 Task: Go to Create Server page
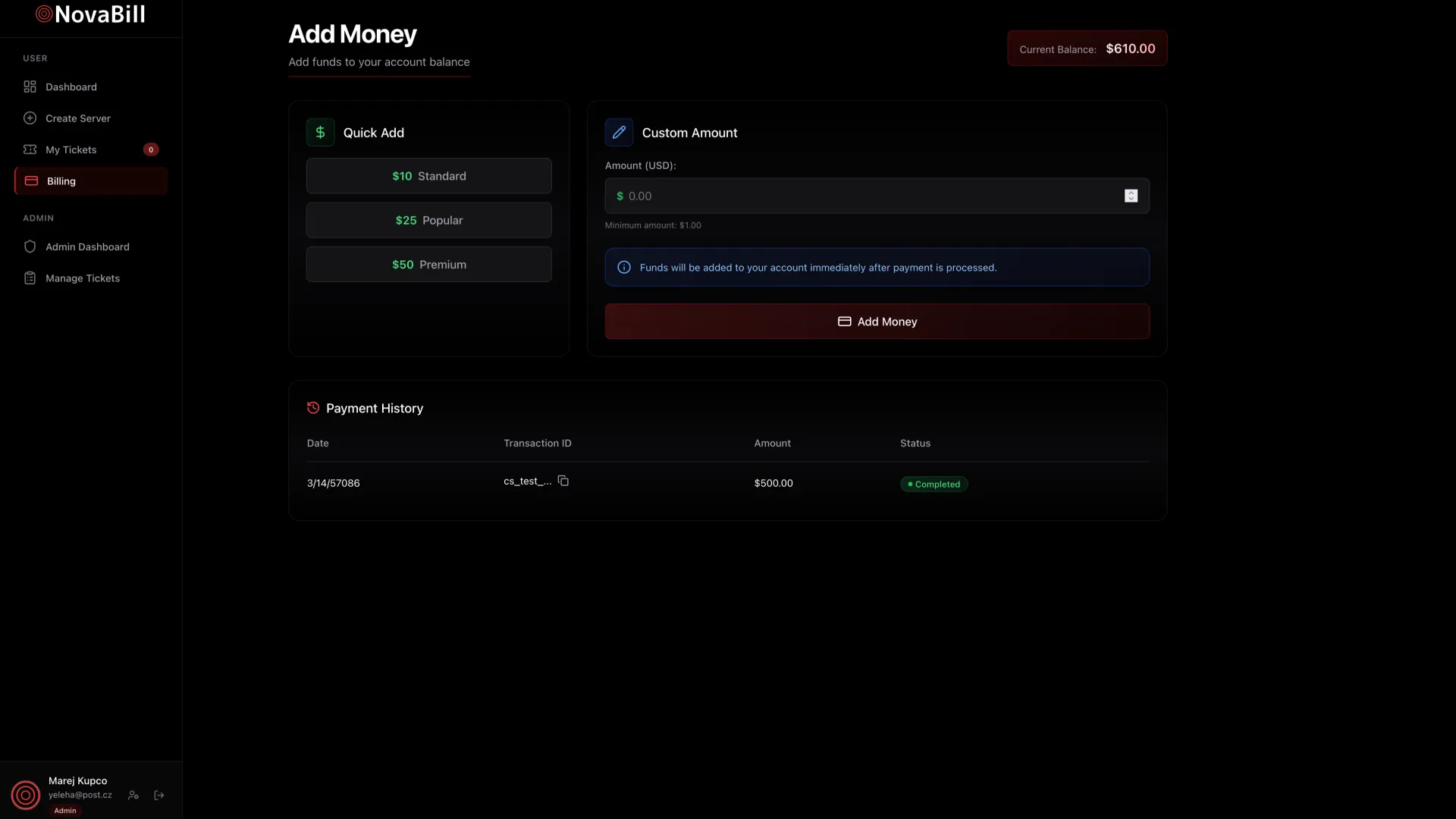click(x=77, y=118)
